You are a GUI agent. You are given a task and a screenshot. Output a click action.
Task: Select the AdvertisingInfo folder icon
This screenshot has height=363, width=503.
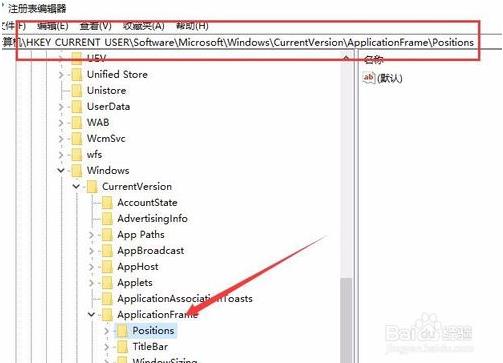pyautogui.click(x=107, y=219)
